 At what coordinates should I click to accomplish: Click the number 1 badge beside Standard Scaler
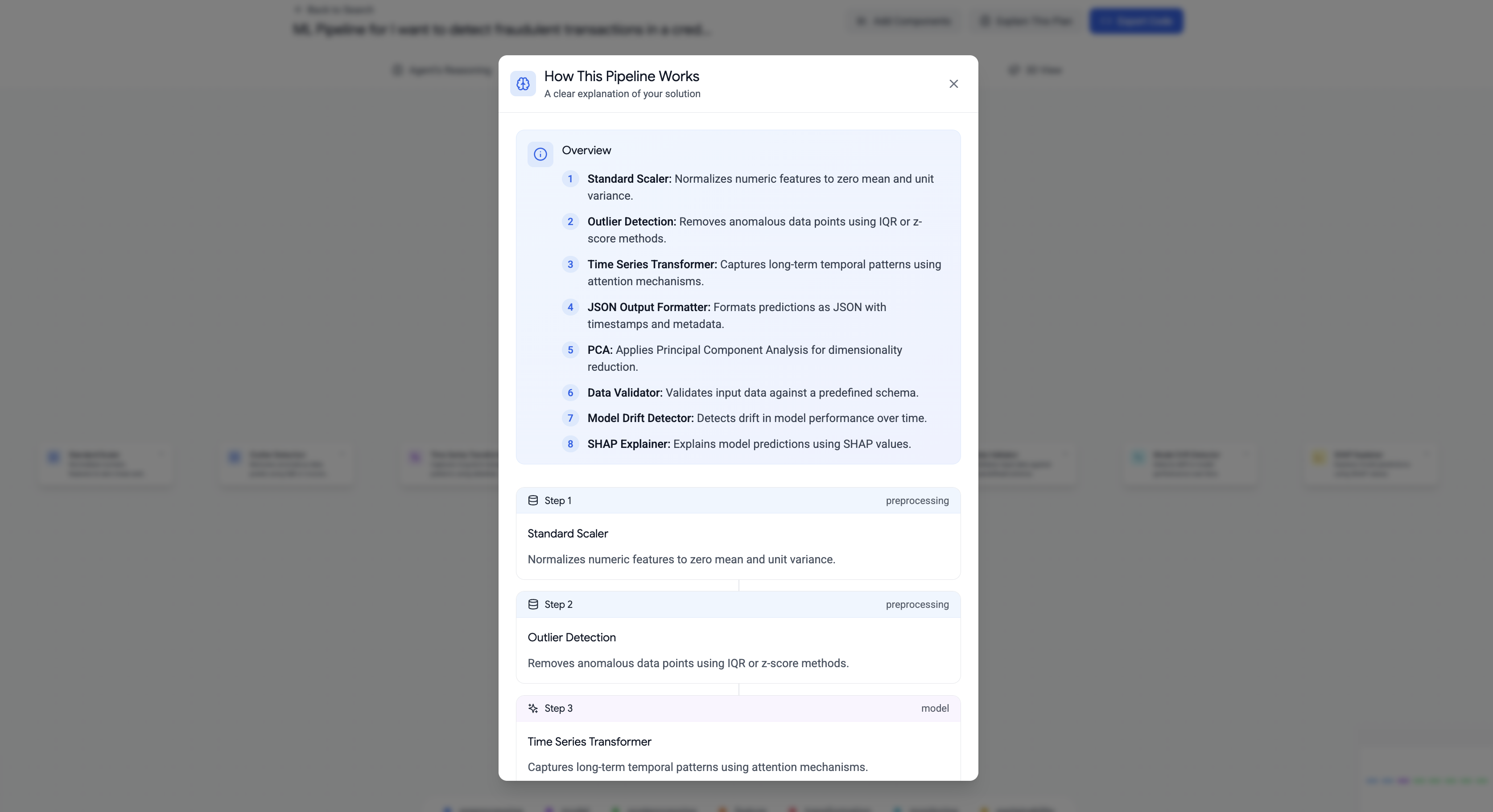coord(570,179)
